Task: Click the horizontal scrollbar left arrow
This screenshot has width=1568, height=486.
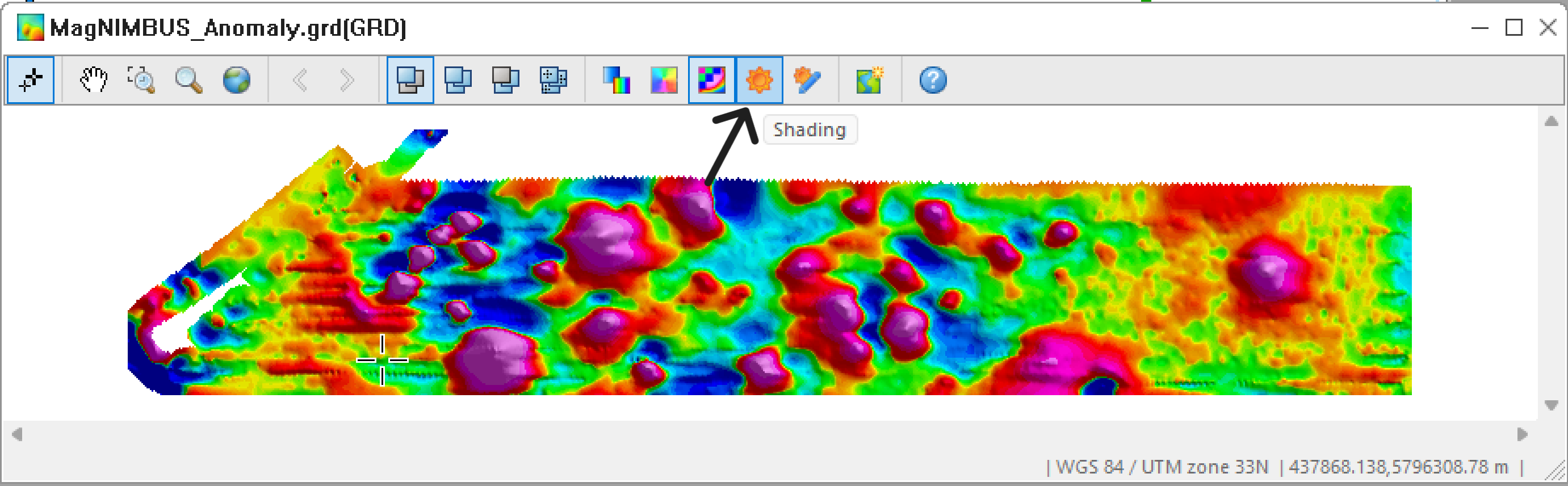Action: [x=17, y=434]
